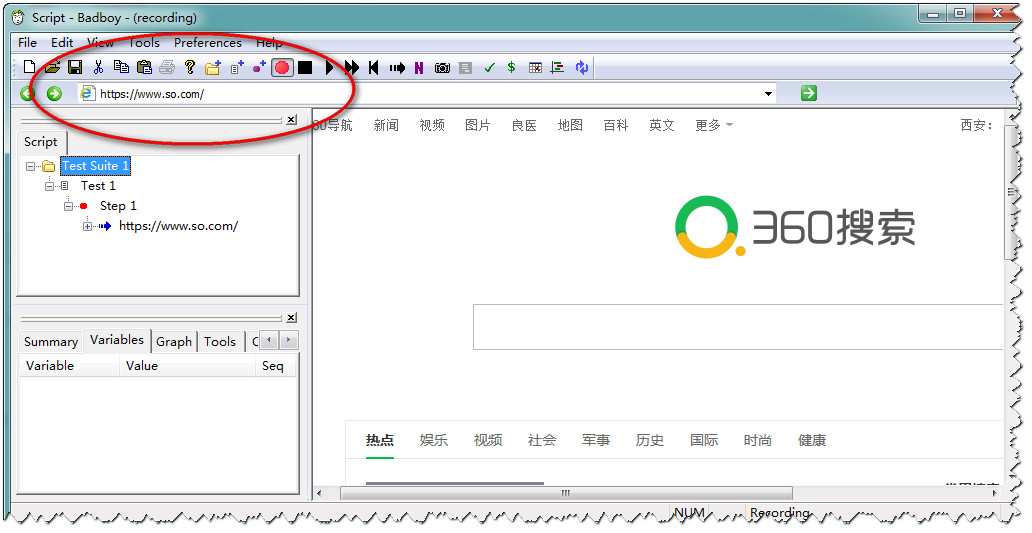This screenshot has height=533, width=1032.
Task: Add a new suite with folder-plus icon
Action: point(213,67)
